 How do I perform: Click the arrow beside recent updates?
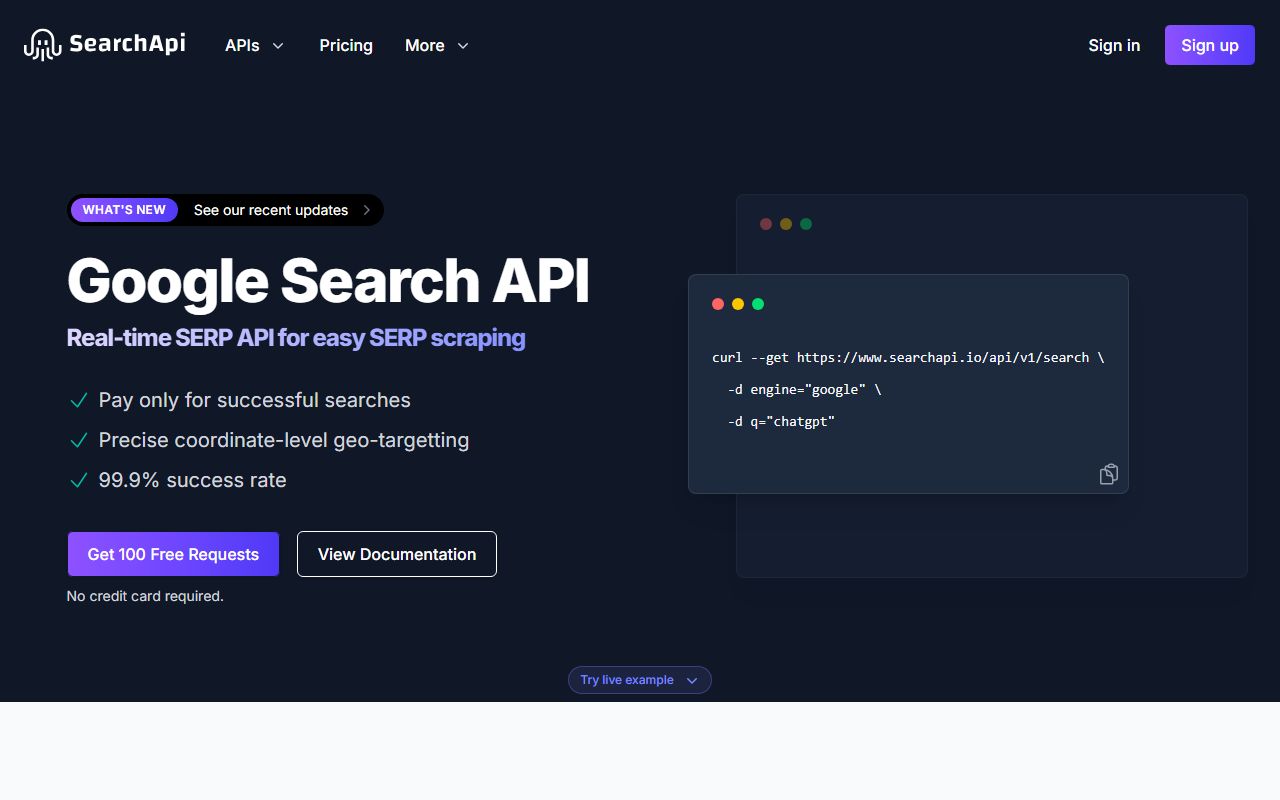tap(367, 210)
